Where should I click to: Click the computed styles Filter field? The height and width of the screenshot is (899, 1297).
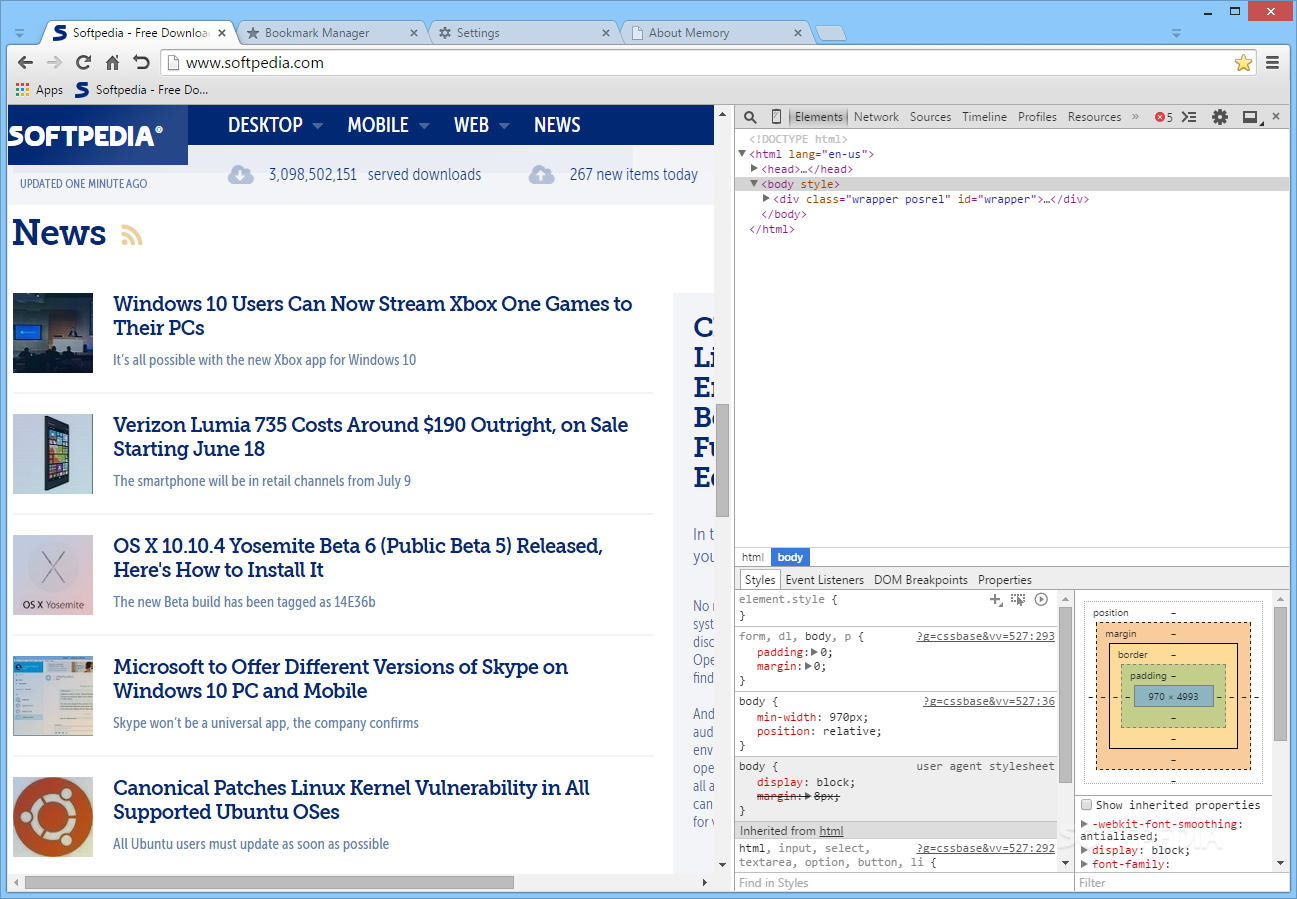(1181, 883)
